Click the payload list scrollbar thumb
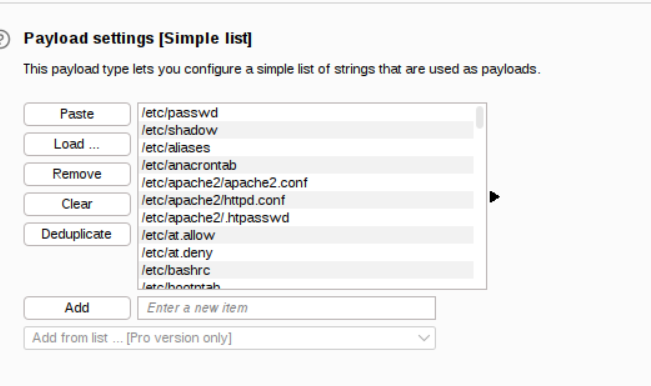The width and height of the screenshot is (651, 386). click(480, 117)
